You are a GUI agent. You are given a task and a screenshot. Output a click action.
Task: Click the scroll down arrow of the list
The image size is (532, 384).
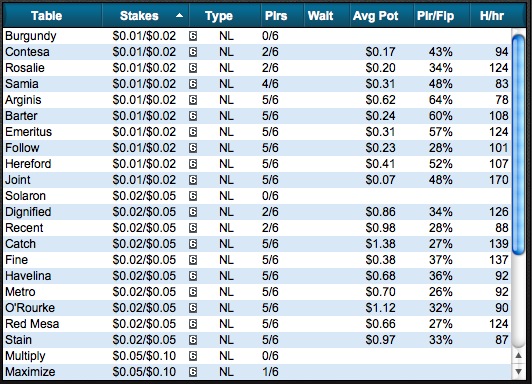[x=518, y=371]
